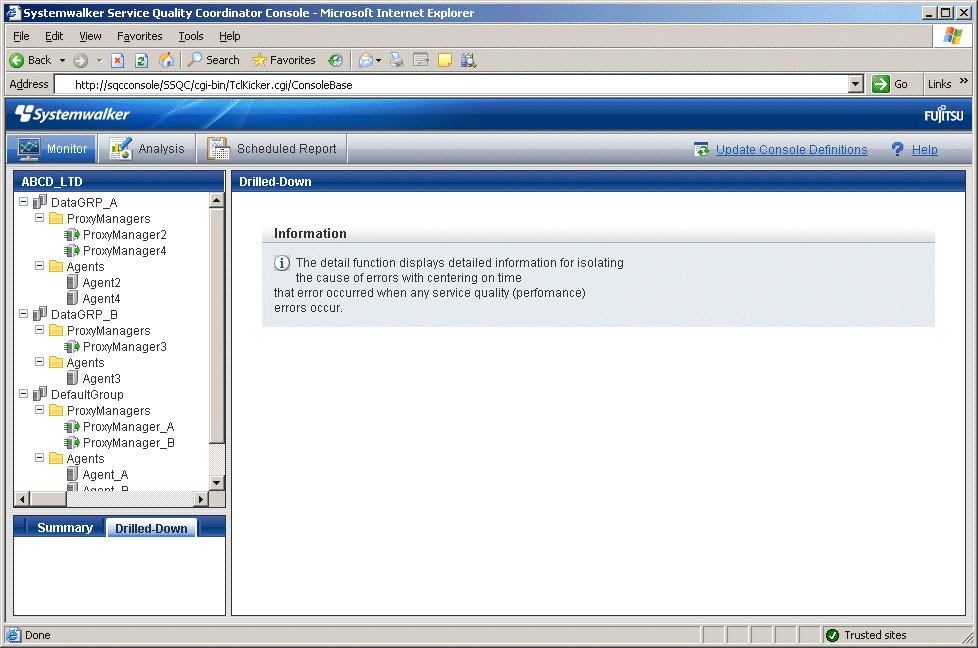Image resolution: width=978 pixels, height=648 pixels.
Task: Switch to the Drilled-Down tab
Action: [151, 528]
